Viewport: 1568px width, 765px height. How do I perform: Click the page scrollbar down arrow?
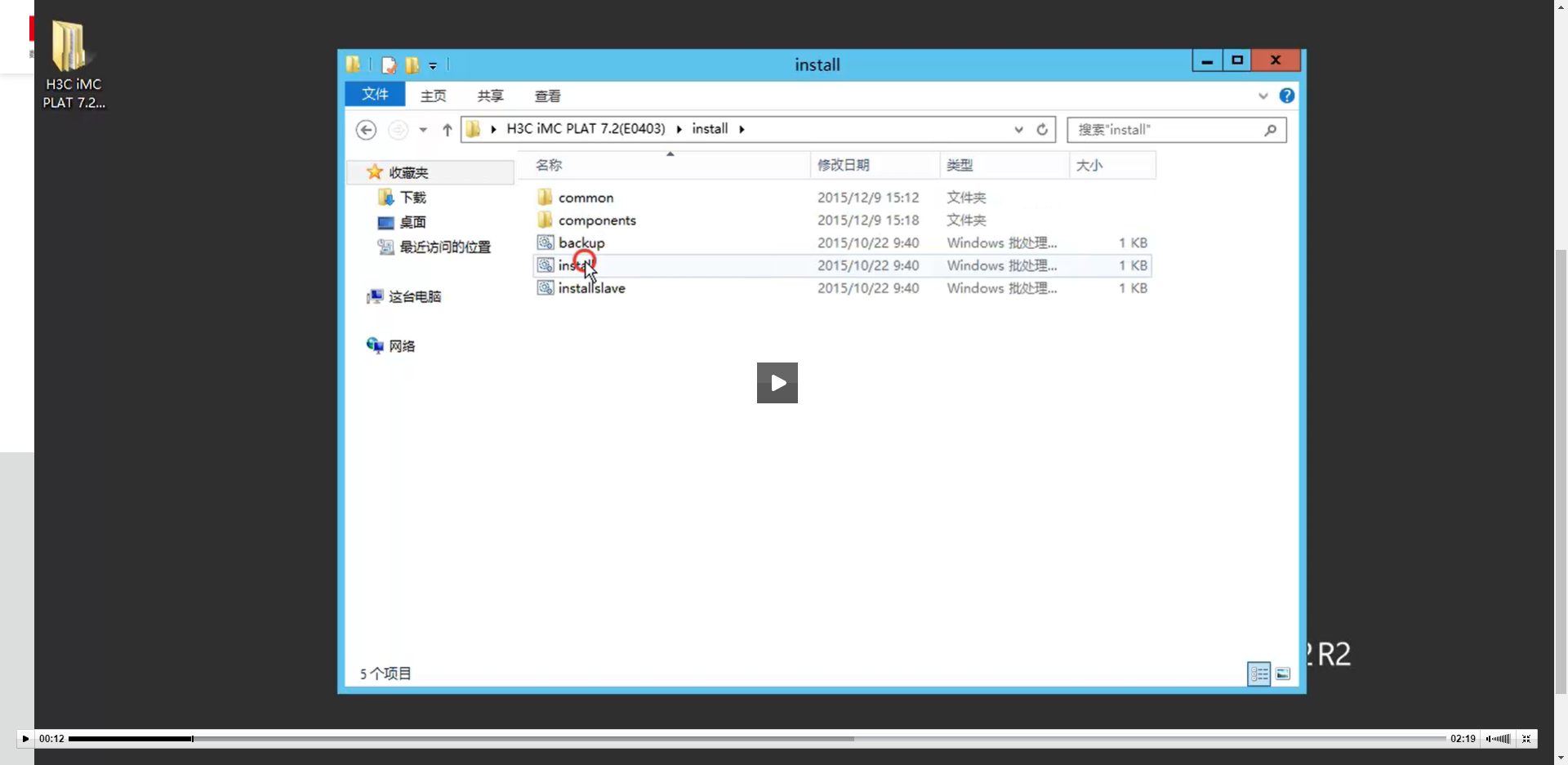coord(1561,758)
